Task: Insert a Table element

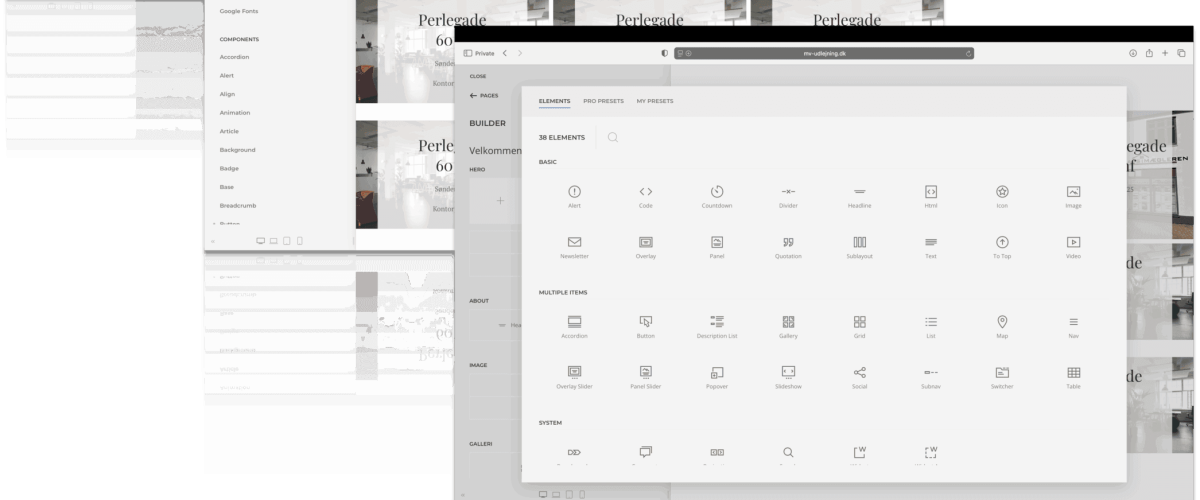Action: (x=1073, y=377)
